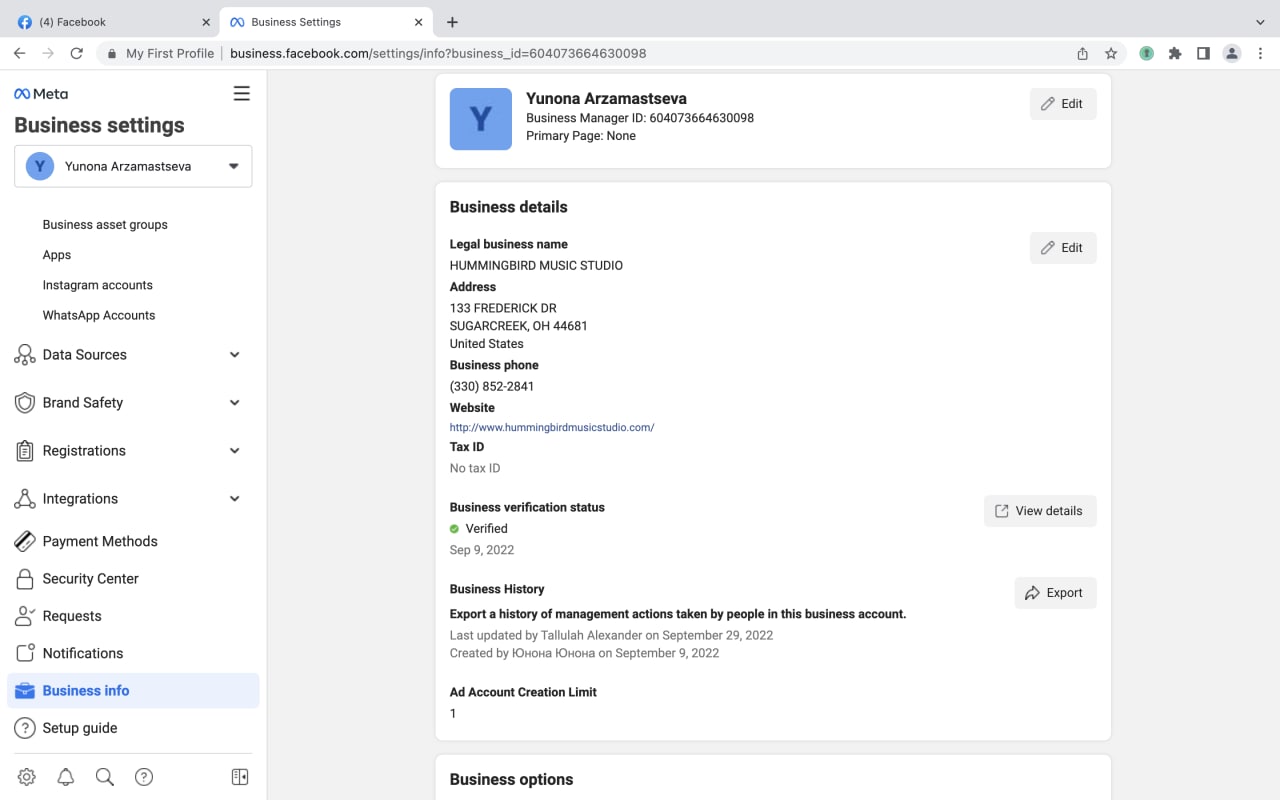The width and height of the screenshot is (1280, 800).
Task: Open a new browser tab
Action: (x=452, y=22)
